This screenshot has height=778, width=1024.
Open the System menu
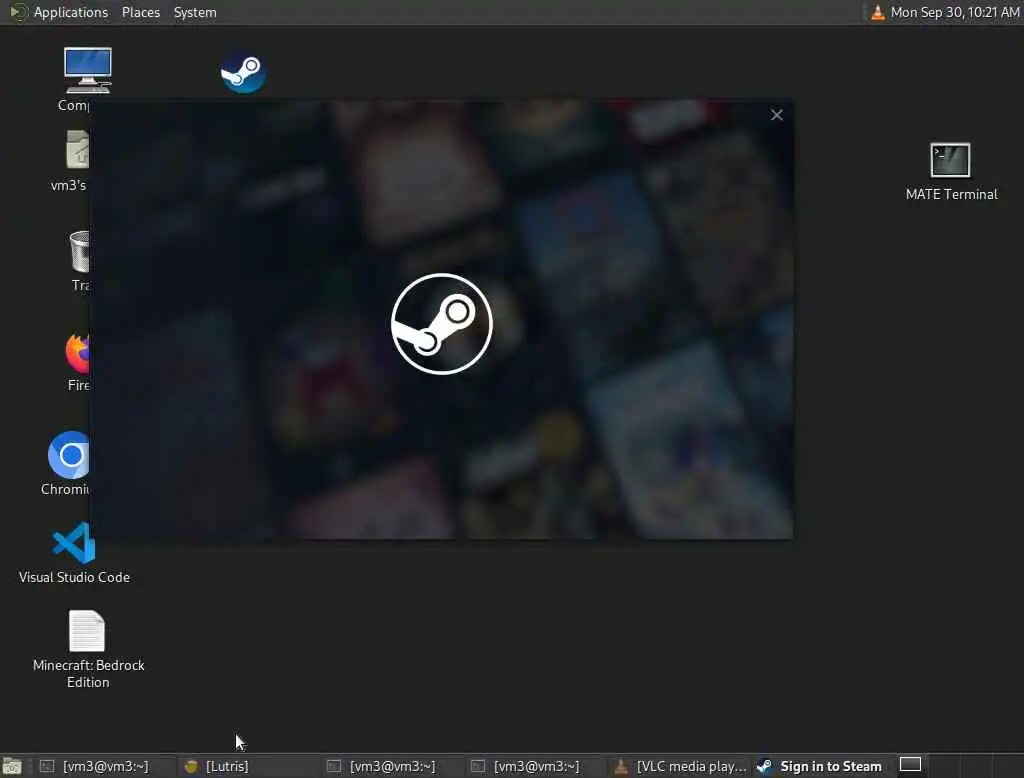tap(195, 12)
